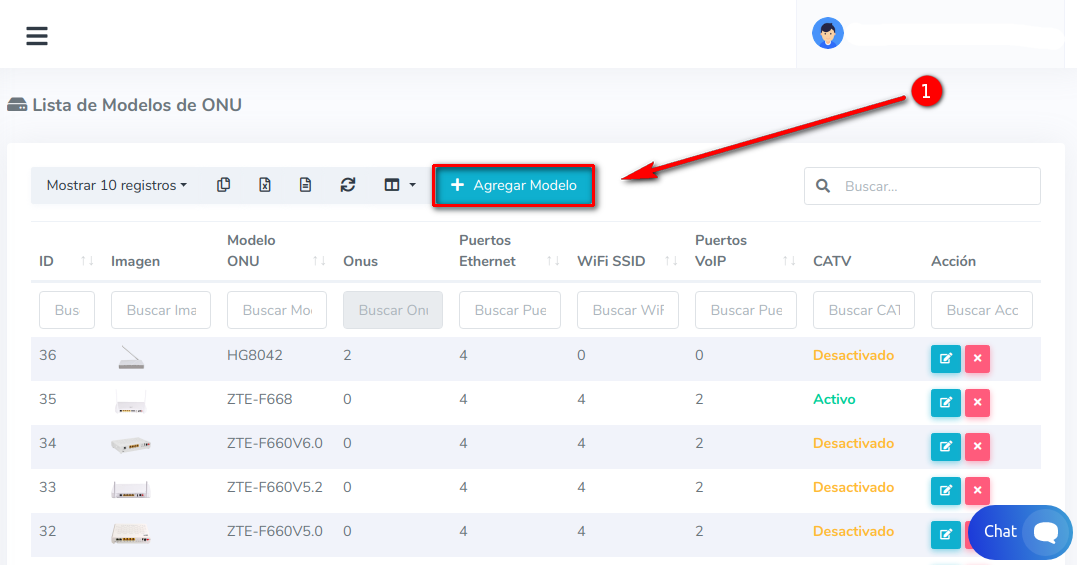Refresh the table with reload icon

click(348, 185)
